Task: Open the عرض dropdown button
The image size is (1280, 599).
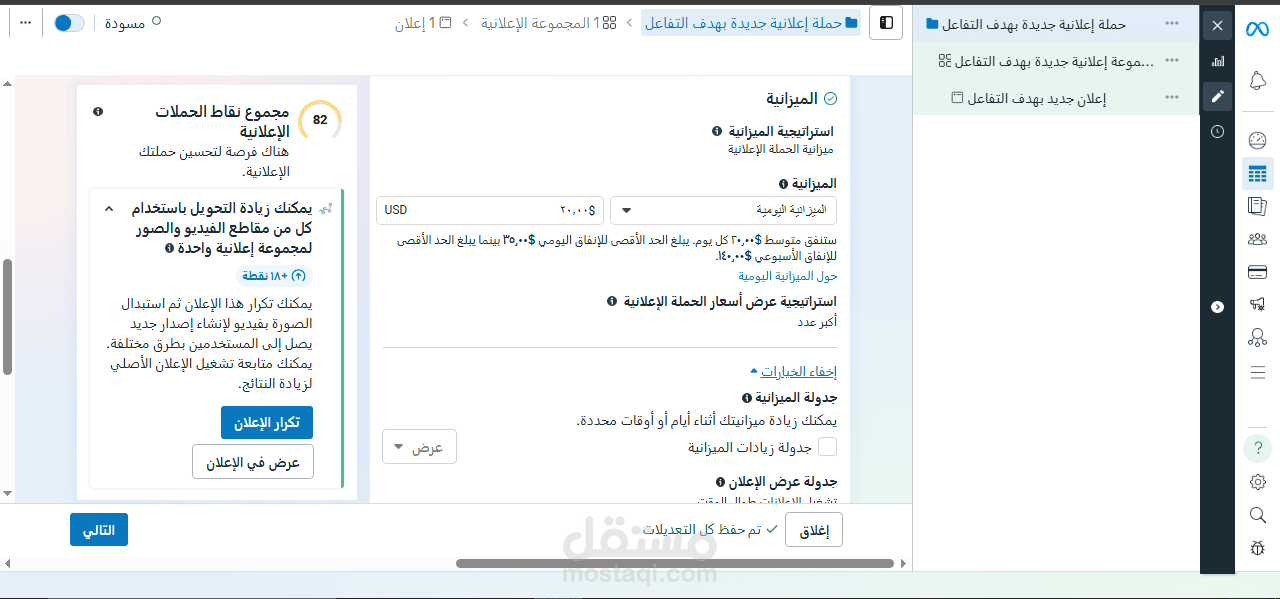Action: click(419, 447)
